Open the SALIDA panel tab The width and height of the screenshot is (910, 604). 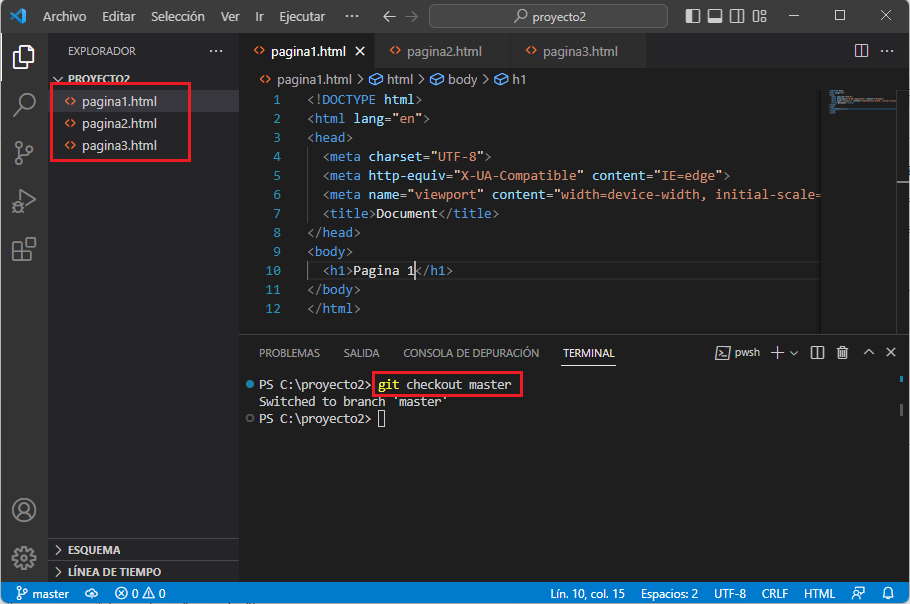click(x=361, y=353)
